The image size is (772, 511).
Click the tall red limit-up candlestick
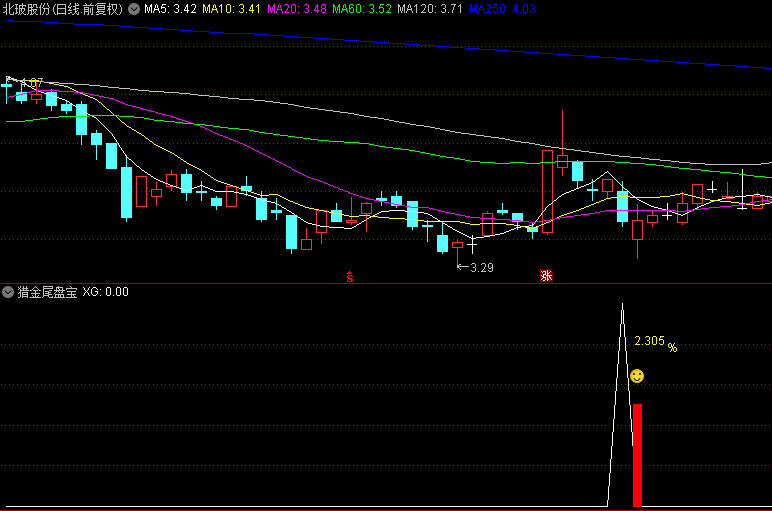pos(547,192)
